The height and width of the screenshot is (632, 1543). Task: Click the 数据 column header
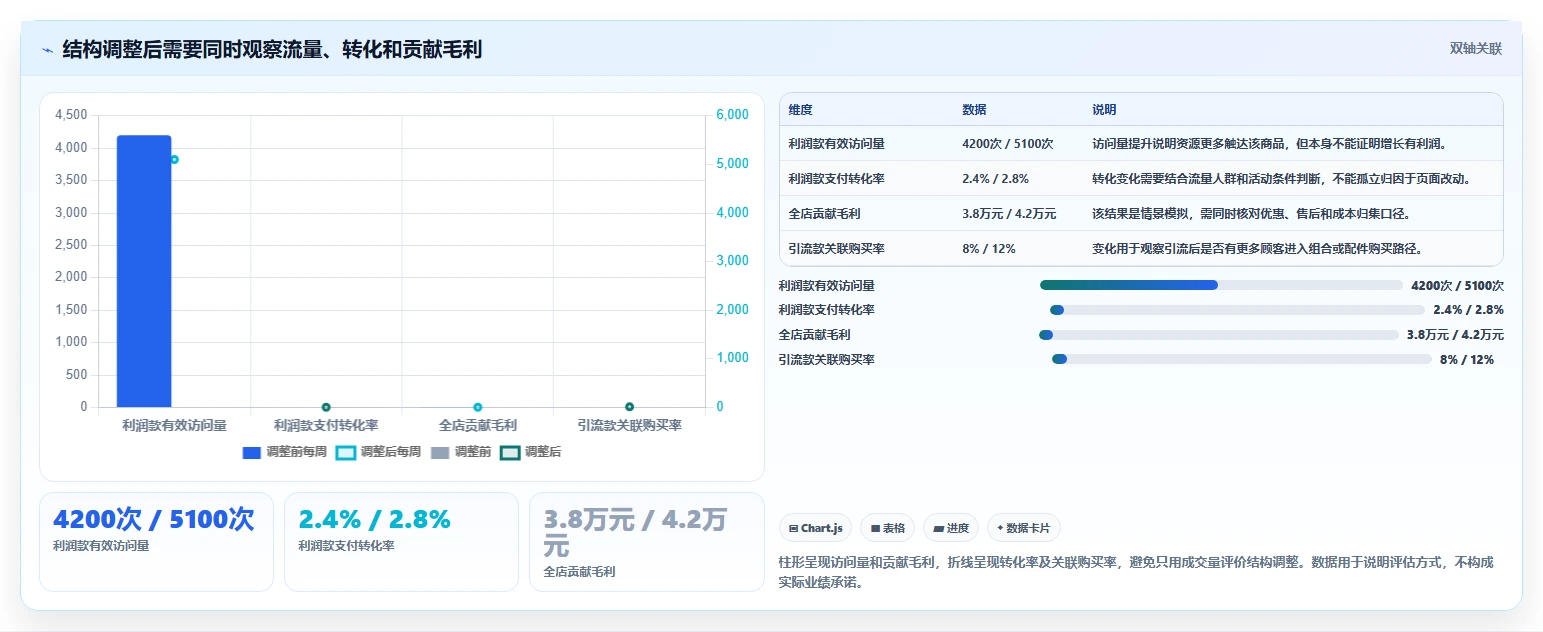click(x=974, y=110)
